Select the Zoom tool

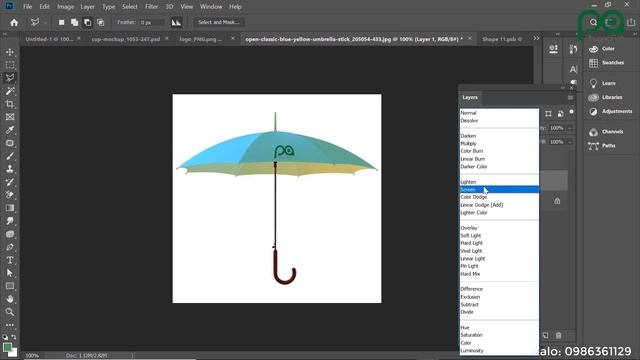pyautogui.click(x=10, y=312)
